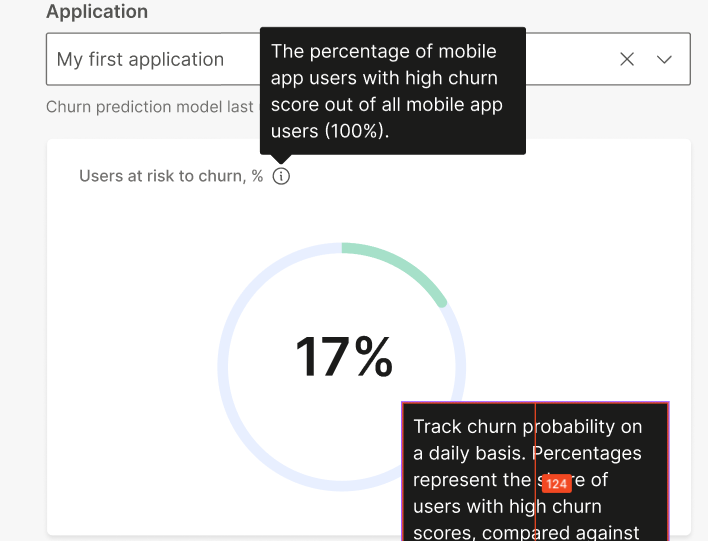Click 'Churn prediction model last' helper text
This screenshot has width=708, height=541.
tap(150, 107)
